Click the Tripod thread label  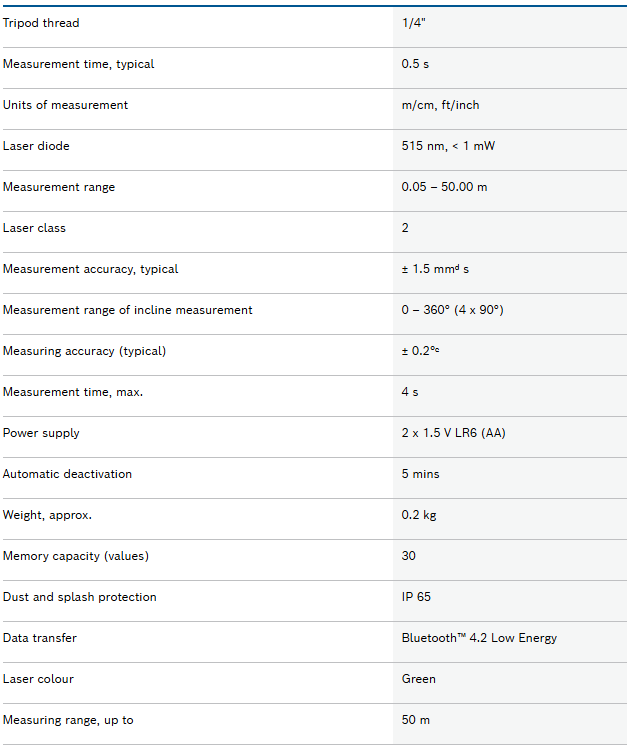(41, 23)
